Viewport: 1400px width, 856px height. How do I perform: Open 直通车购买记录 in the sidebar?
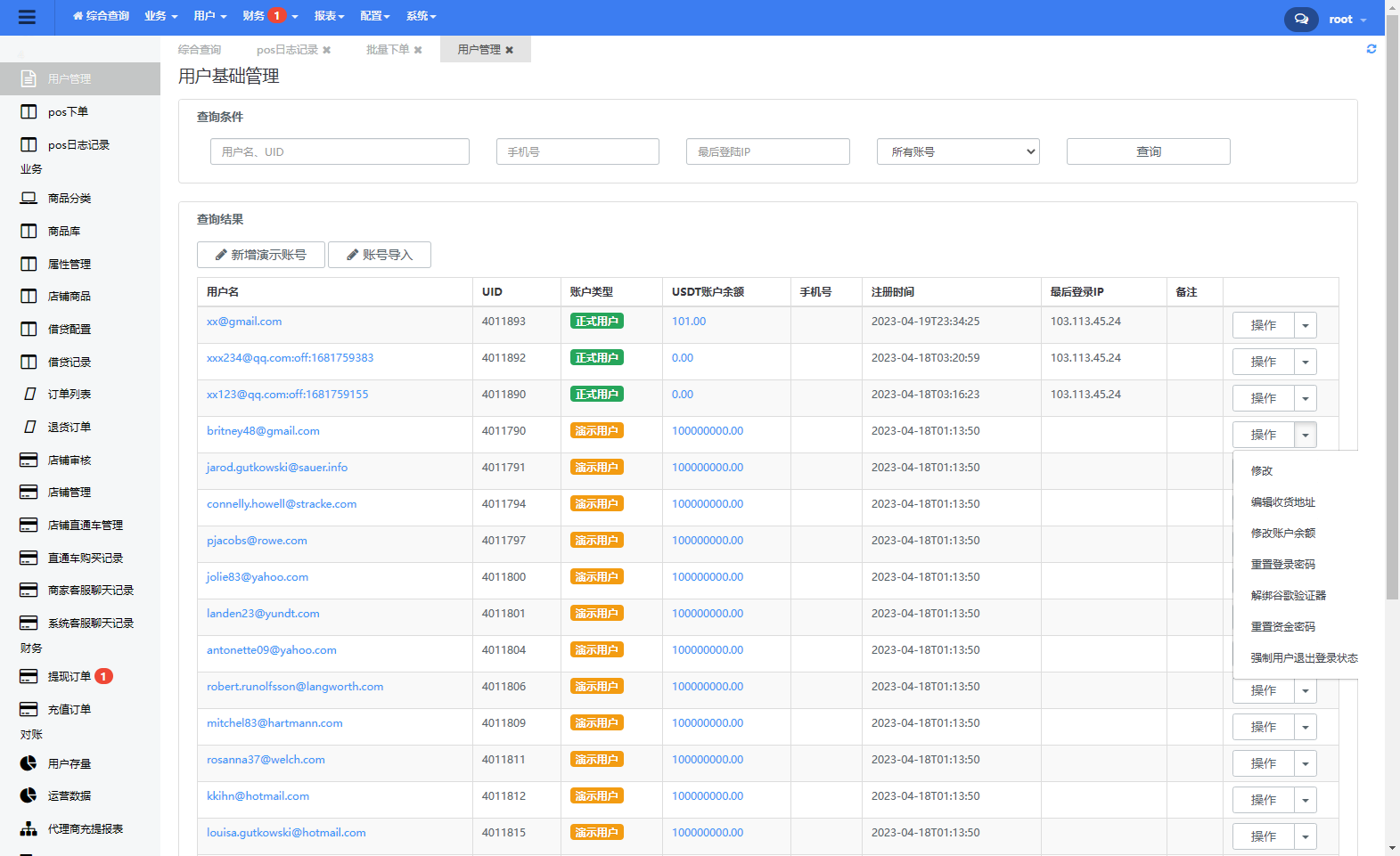point(80,558)
